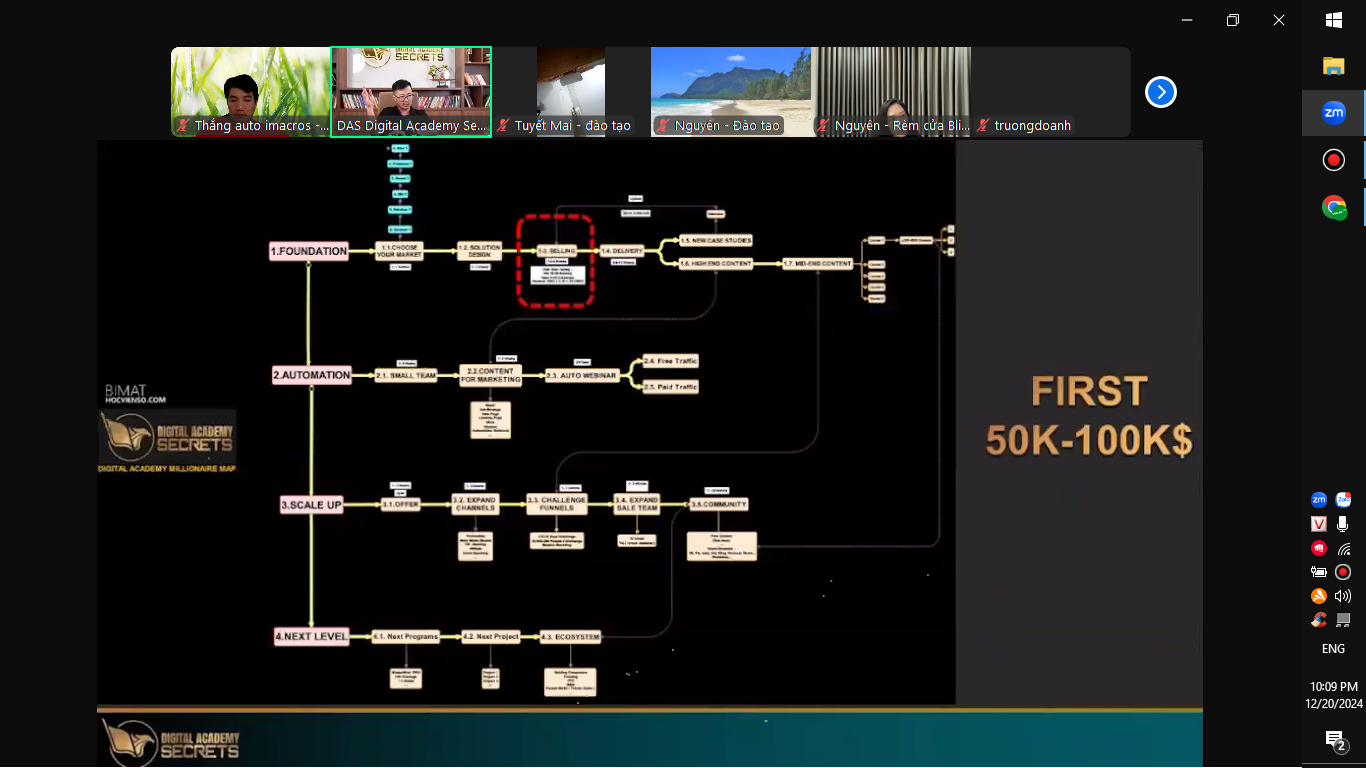
Task: Click muted mic icon beside truongdoanh
Action: tap(983, 126)
